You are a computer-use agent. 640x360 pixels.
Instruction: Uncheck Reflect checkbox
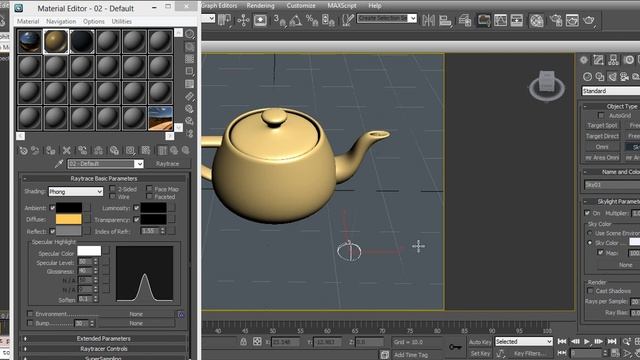click(x=52, y=231)
